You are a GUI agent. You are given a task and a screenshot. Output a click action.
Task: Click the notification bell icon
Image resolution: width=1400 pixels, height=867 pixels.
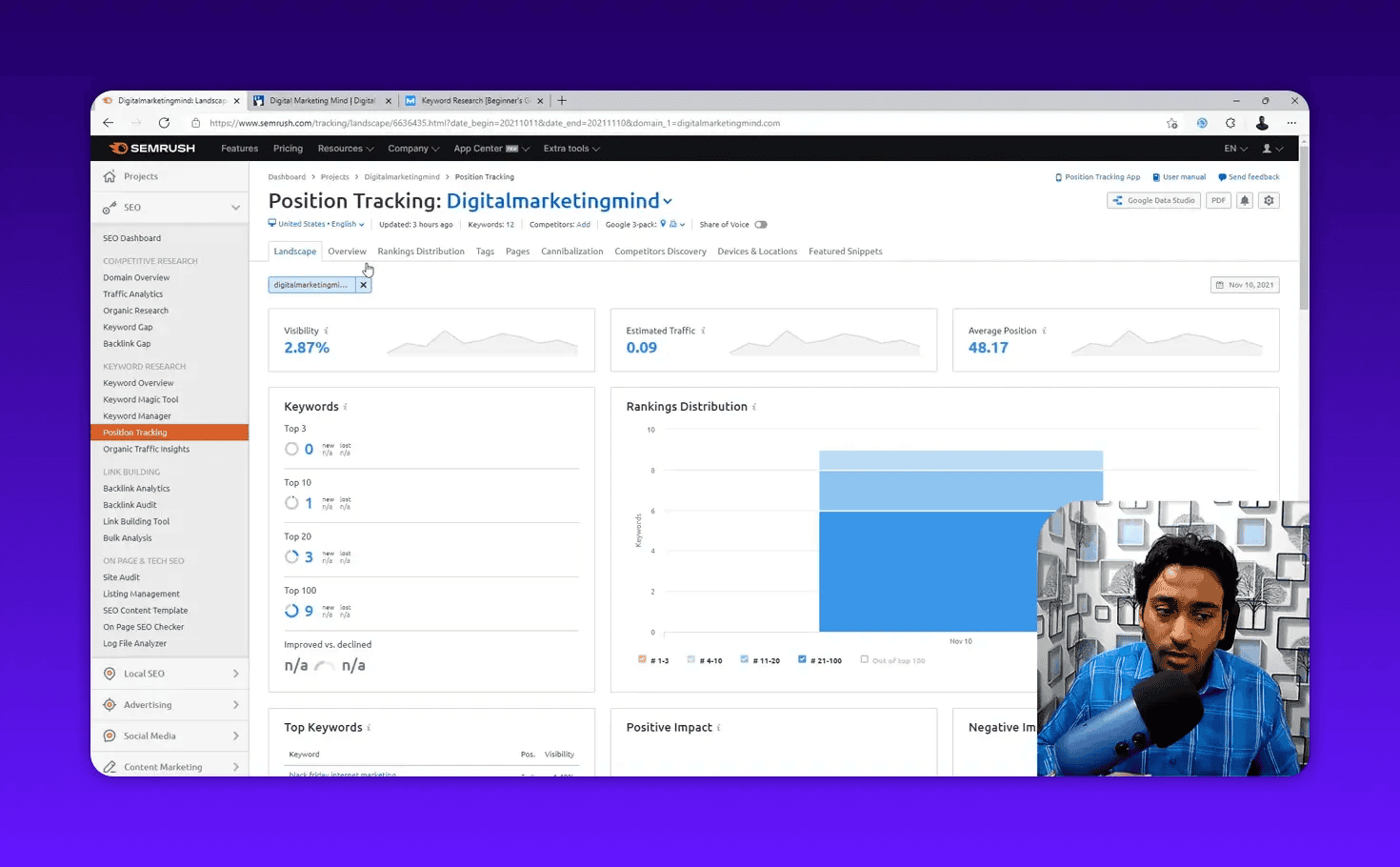[x=1244, y=200]
